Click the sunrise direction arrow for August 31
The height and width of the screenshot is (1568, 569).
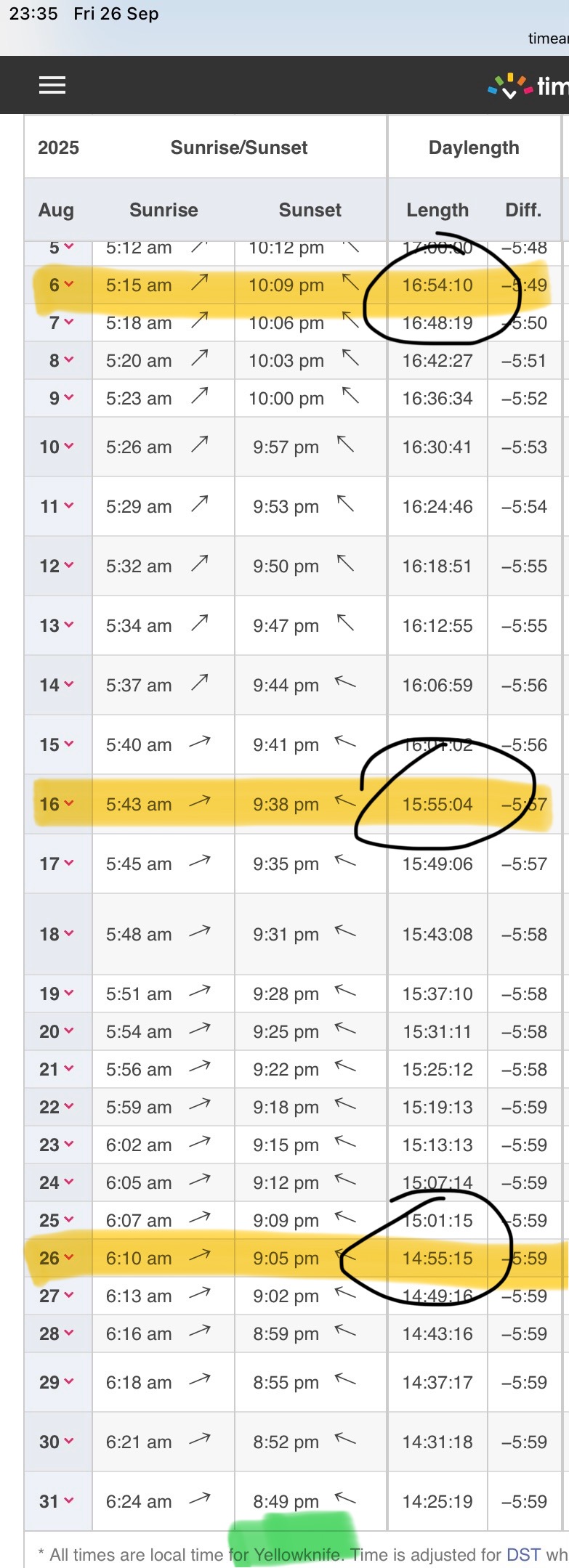pos(200,1498)
